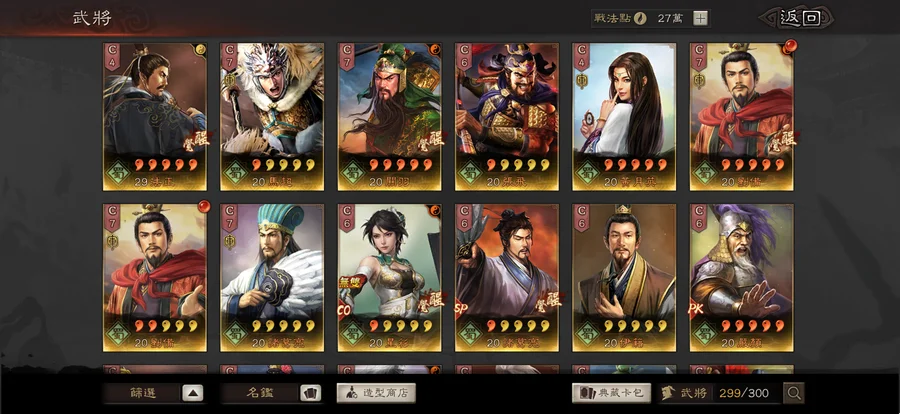This screenshot has width=900, height=414.
Task: Open the 造型商店 costume shop
Action: pyautogui.click(x=376, y=393)
